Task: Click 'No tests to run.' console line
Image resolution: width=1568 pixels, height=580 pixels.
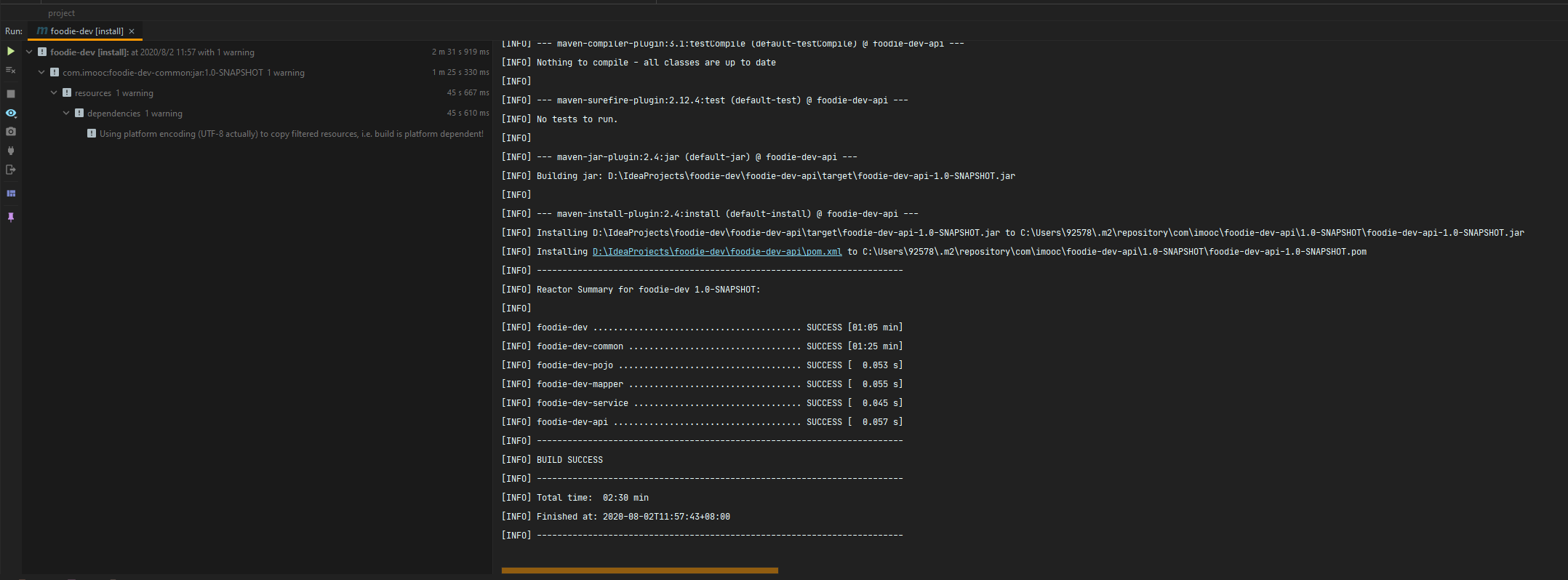Action: [559, 119]
